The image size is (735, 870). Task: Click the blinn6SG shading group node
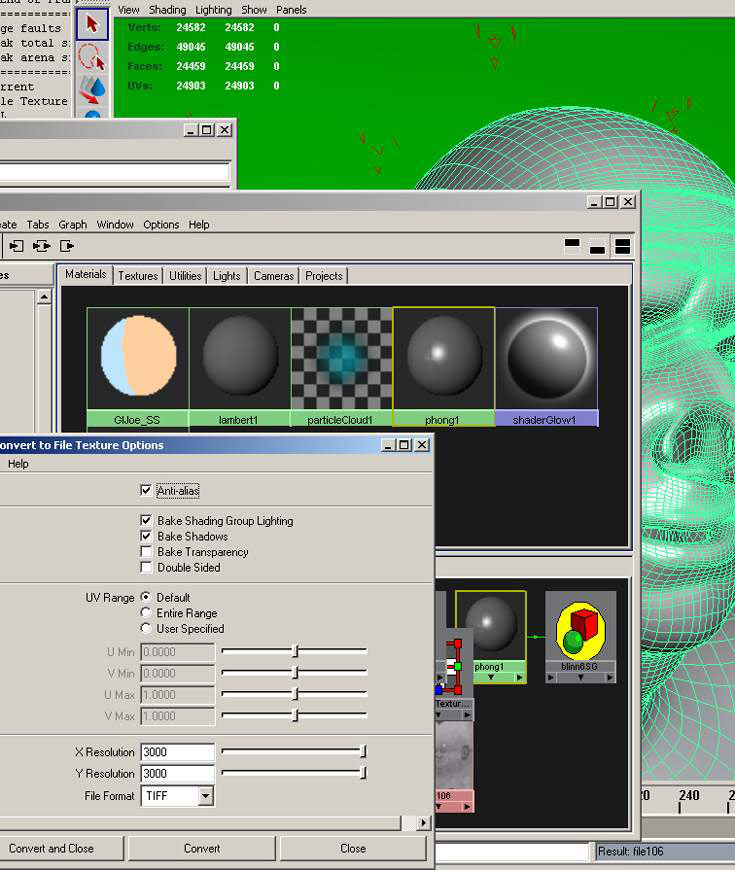(580, 630)
